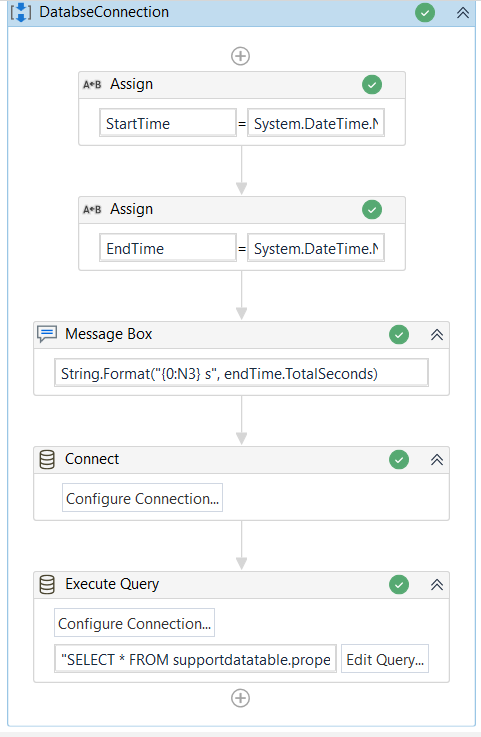Click green checkmark on second Assign
Image resolution: width=481 pixels, height=737 pixels.
click(x=372, y=210)
